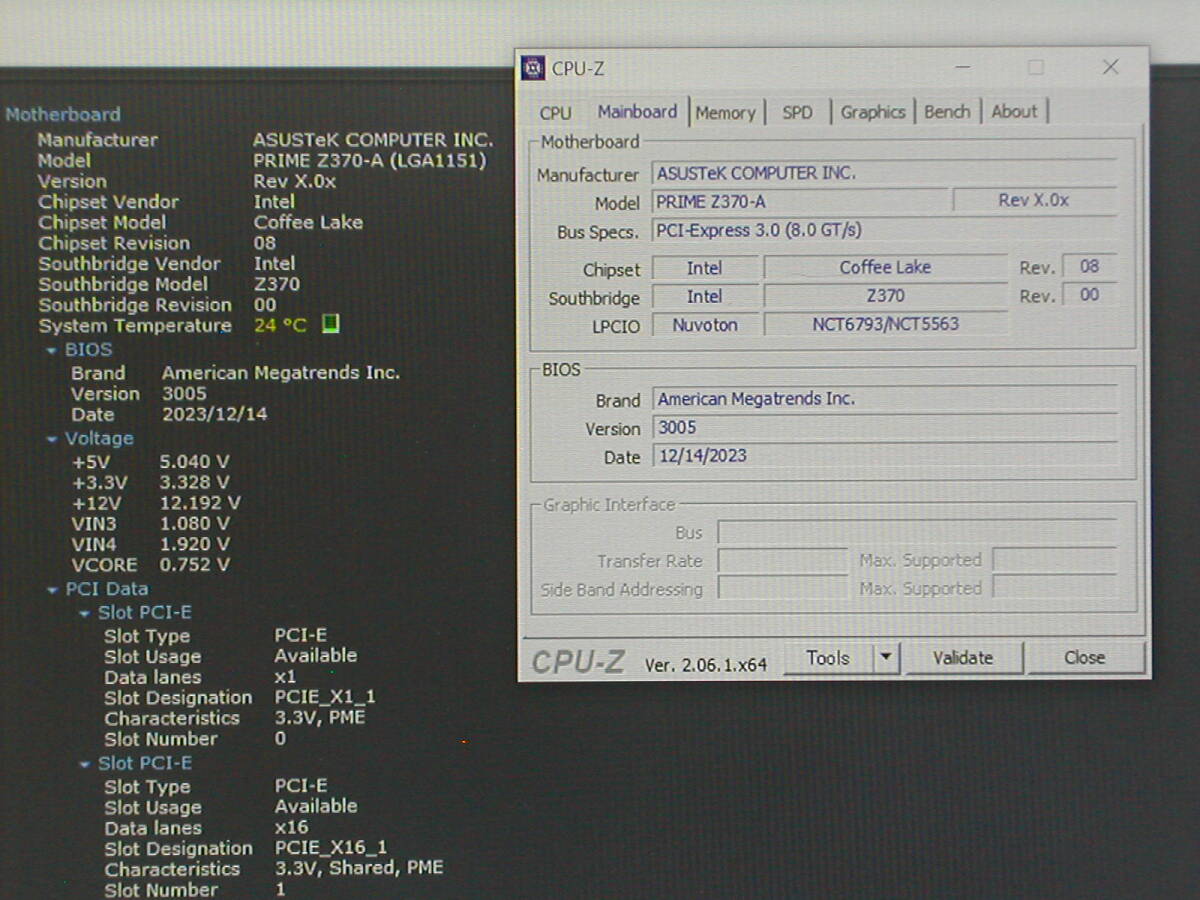Switch to the CPU tab in CPU-Z
The width and height of the screenshot is (1200, 900).
point(555,113)
